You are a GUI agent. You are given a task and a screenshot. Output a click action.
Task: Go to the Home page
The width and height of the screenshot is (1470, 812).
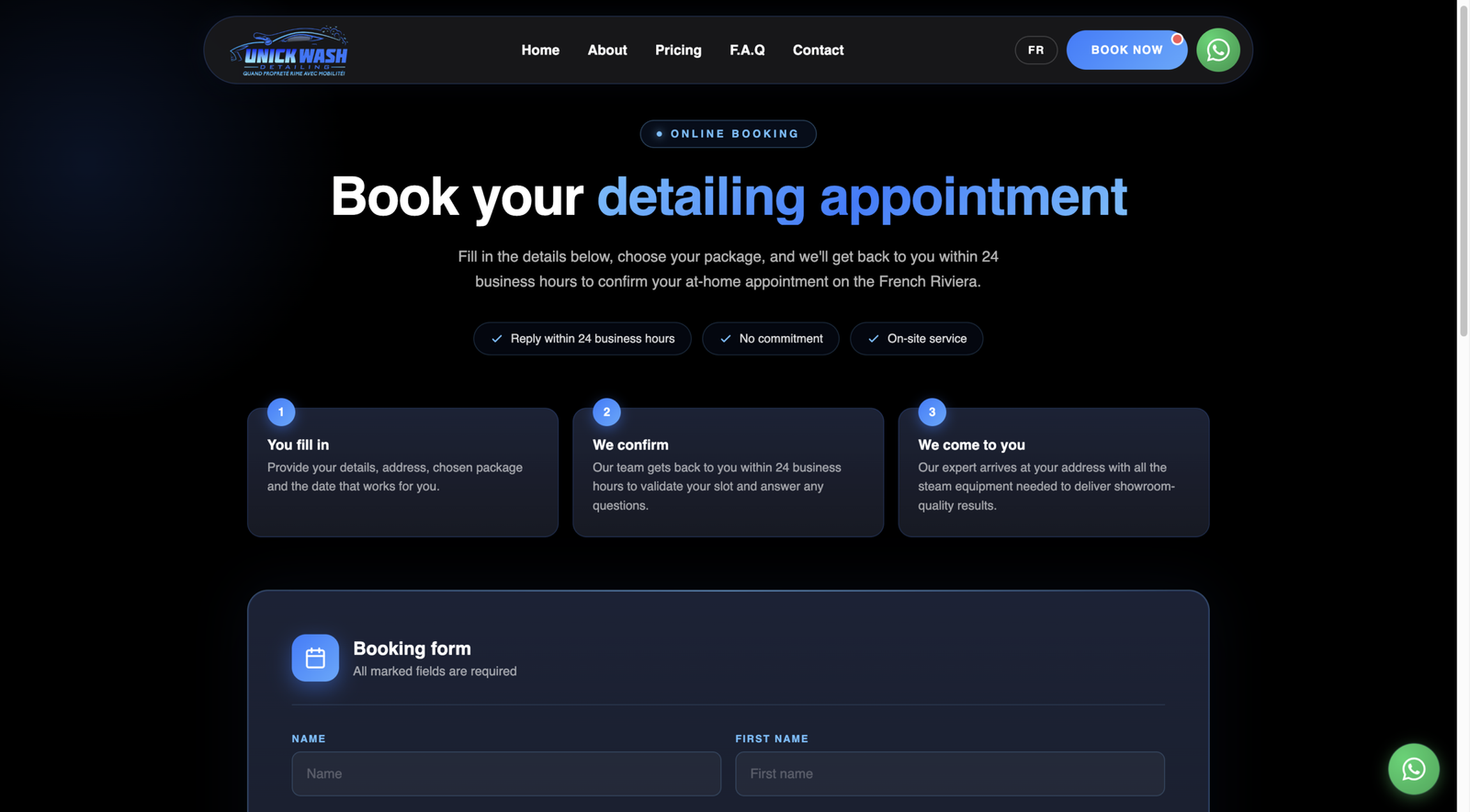(x=540, y=50)
